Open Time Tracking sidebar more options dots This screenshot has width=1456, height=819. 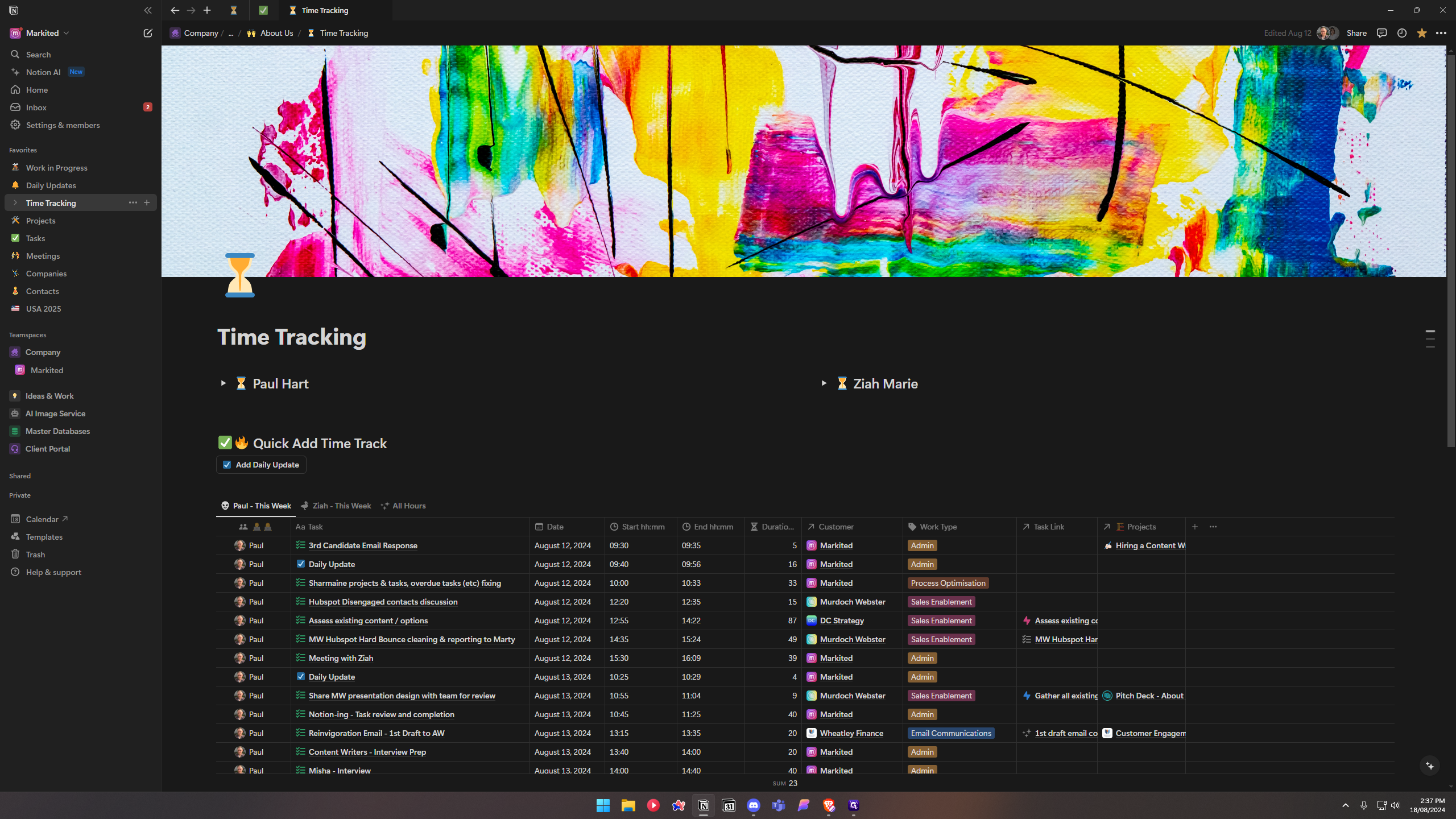133,202
